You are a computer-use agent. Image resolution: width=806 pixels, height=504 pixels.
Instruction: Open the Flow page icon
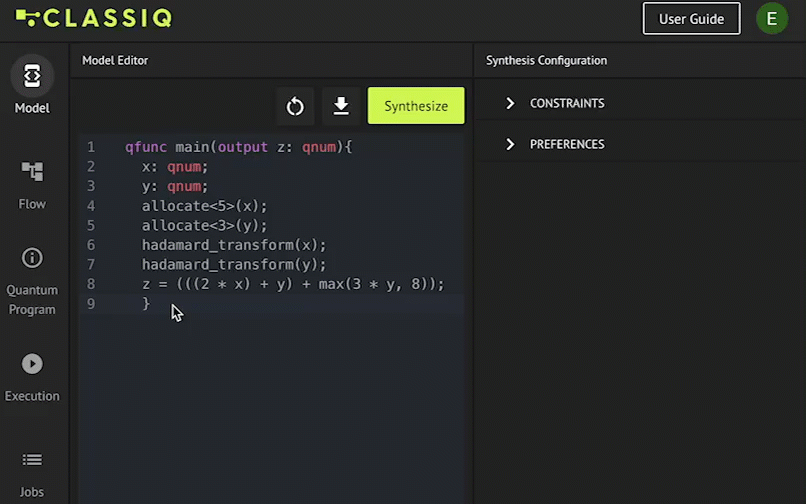tap(32, 172)
